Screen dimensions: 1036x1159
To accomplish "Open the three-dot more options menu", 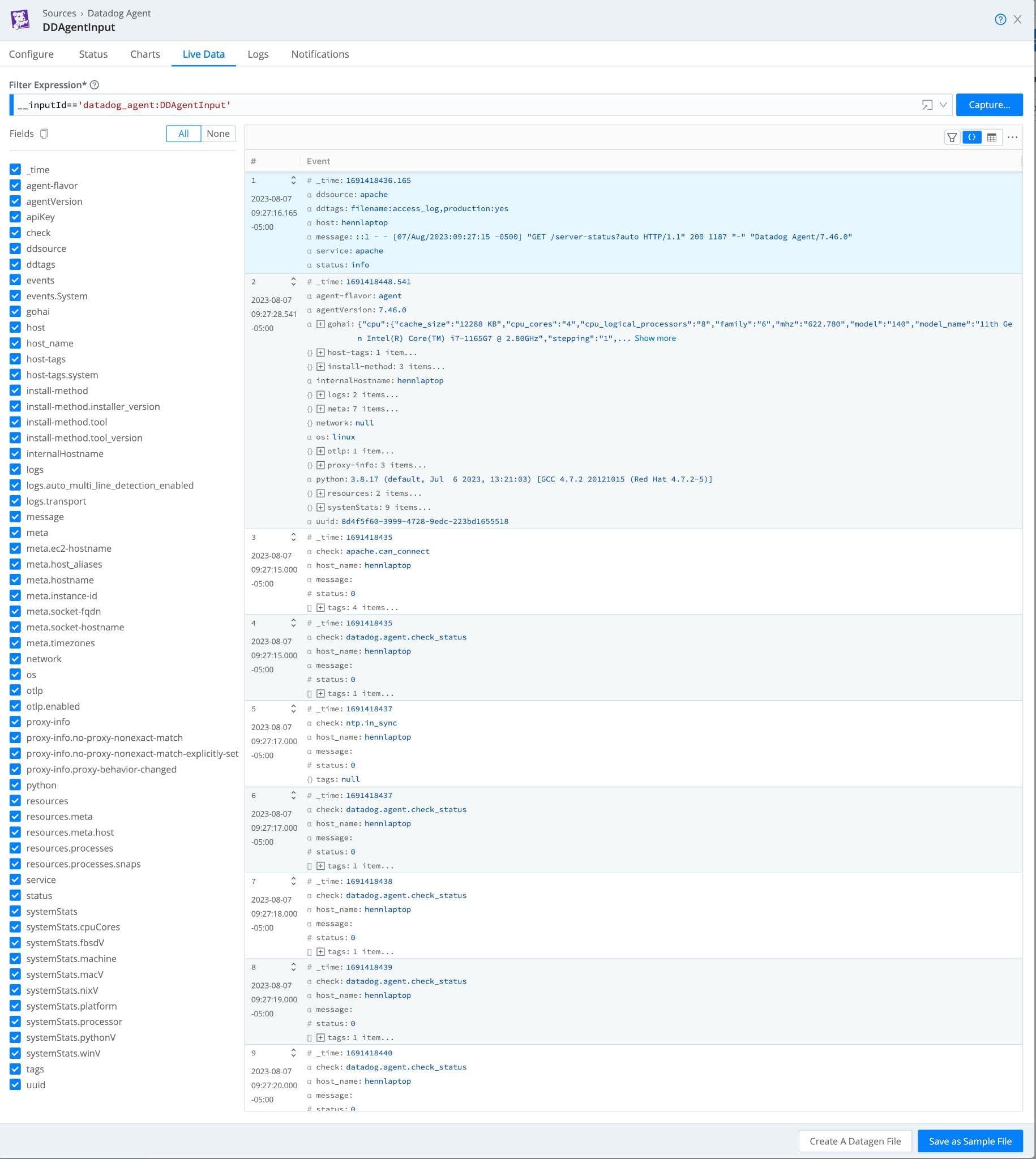I will (1012, 137).
